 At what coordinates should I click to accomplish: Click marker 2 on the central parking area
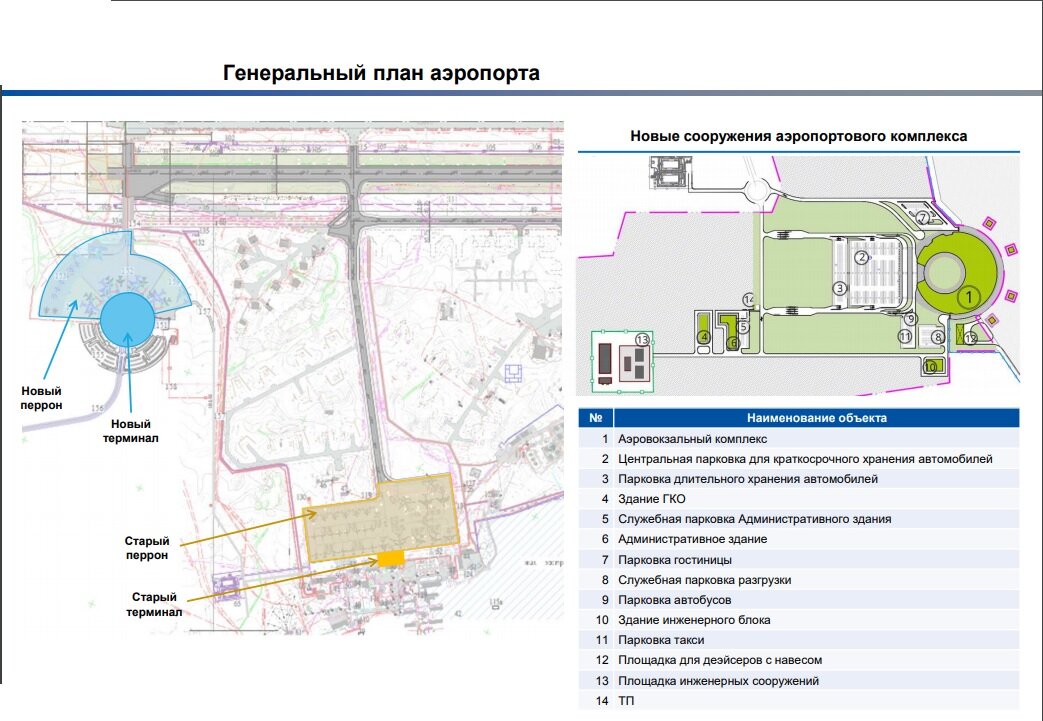point(862,257)
